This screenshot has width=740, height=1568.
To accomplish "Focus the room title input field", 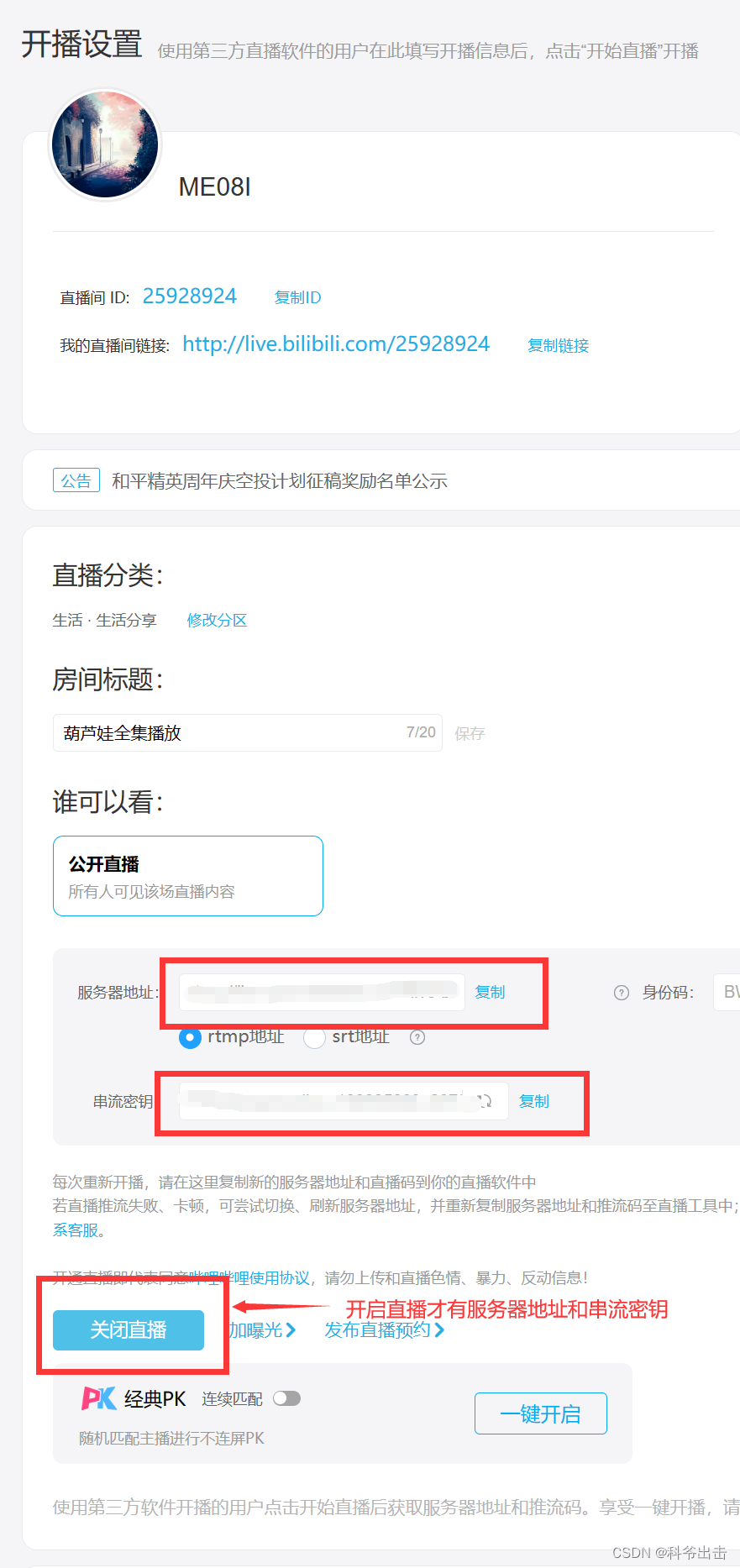I will click(x=248, y=732).
